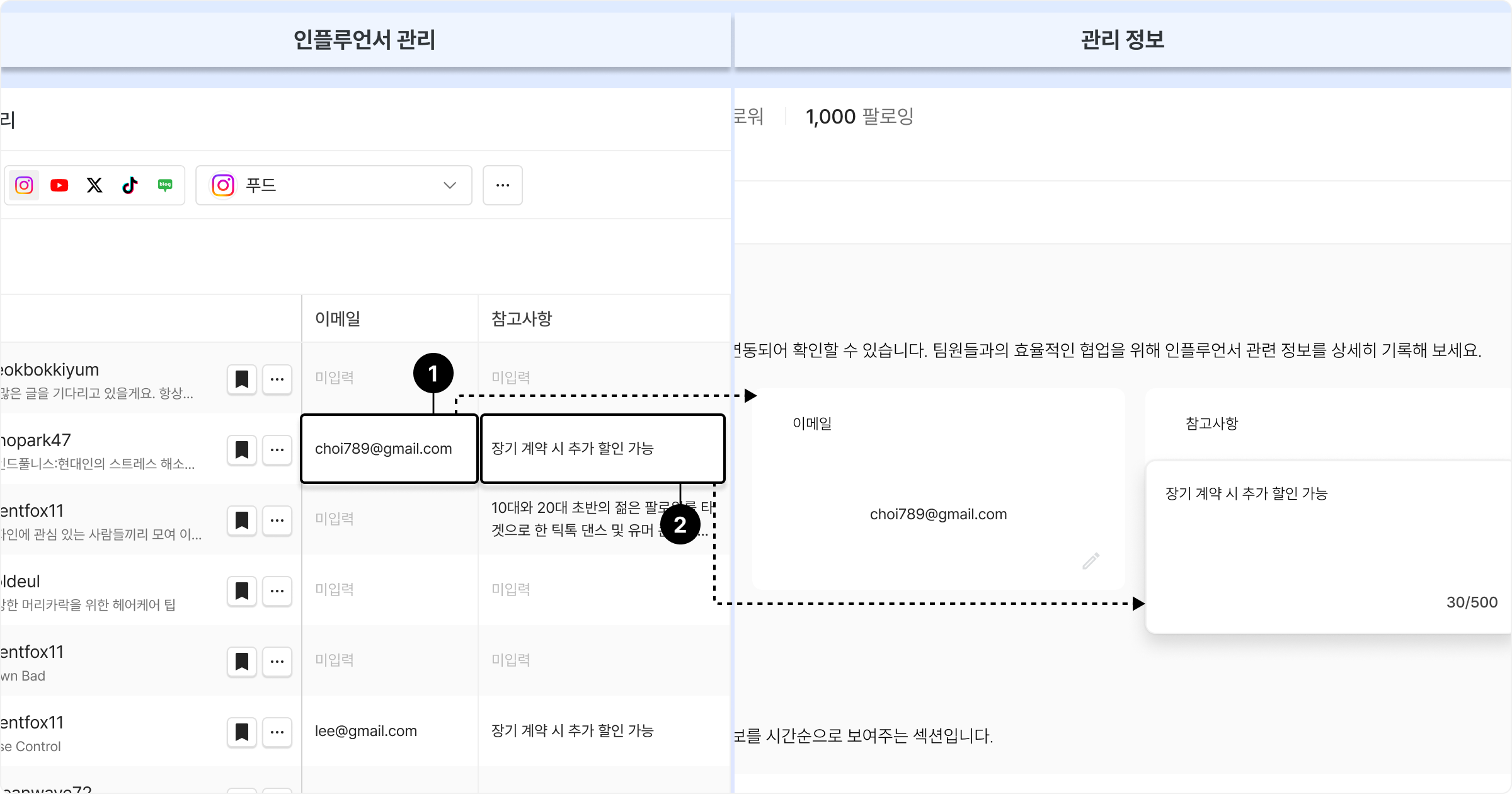Select the X (Twitter) platform filter icon
The image size is (1512, 794).
pyautogui.click(x=94, y=185)
